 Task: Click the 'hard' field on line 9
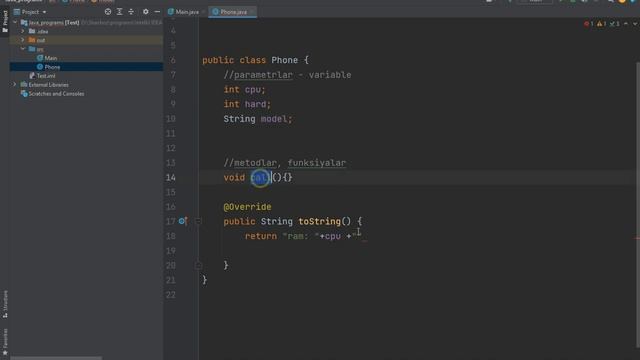click(x=256, y=104)
